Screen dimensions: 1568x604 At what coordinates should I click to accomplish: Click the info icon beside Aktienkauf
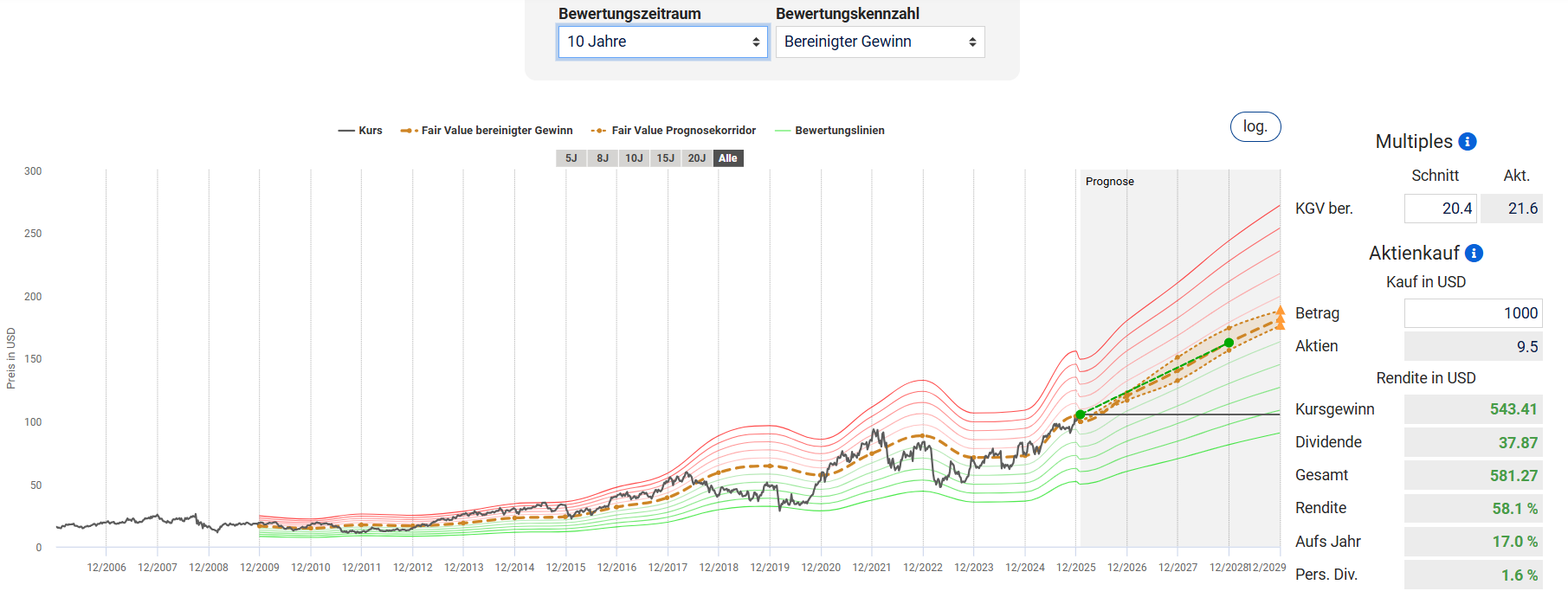click(1474, 254)
